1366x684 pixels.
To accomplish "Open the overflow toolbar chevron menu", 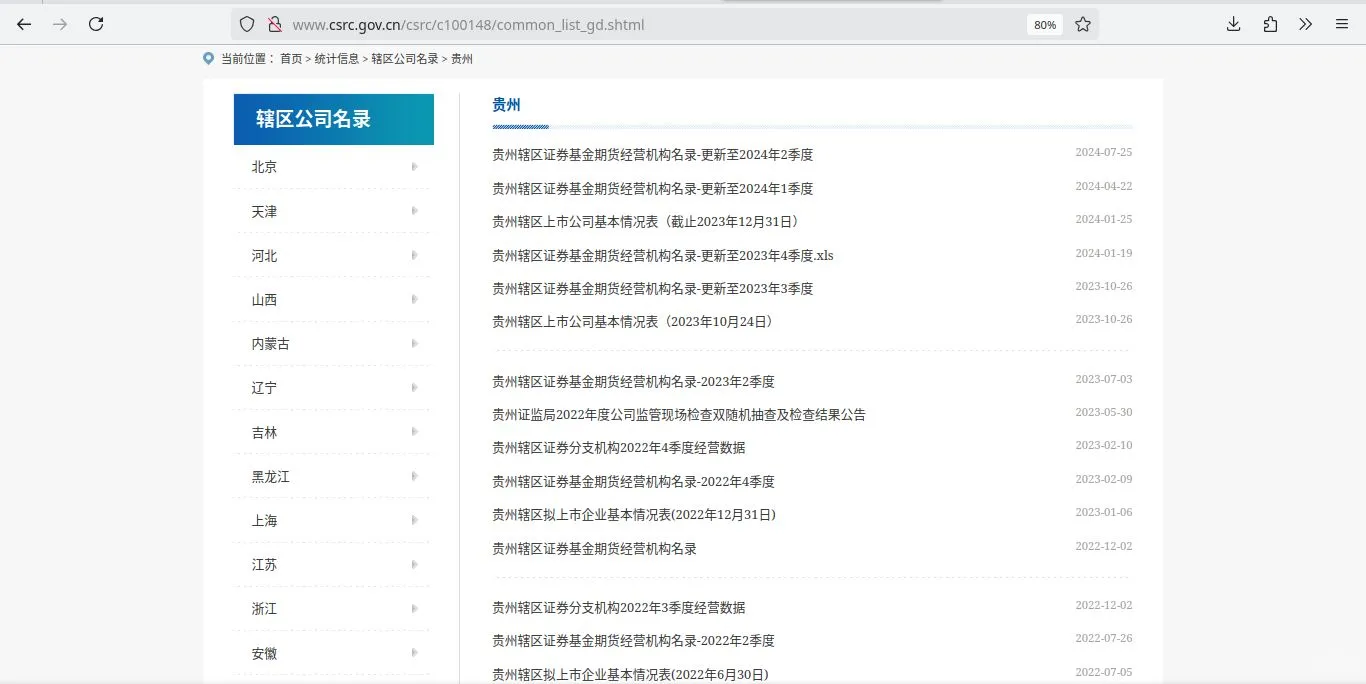I will pyautogui.click(x=1305, y=24).
